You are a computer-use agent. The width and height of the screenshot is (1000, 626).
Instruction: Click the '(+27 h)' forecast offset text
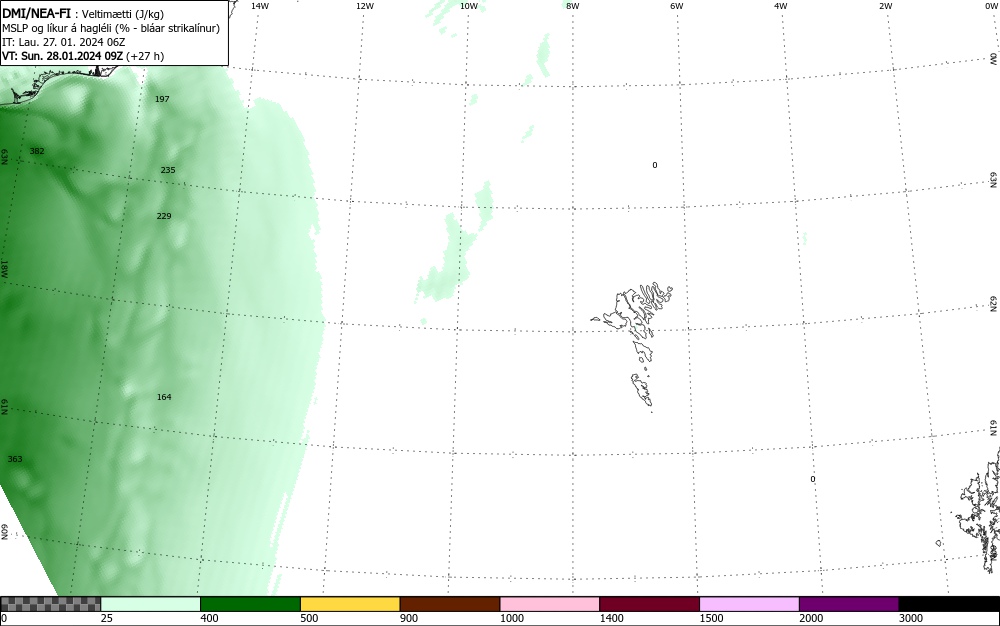coord(145,56)
